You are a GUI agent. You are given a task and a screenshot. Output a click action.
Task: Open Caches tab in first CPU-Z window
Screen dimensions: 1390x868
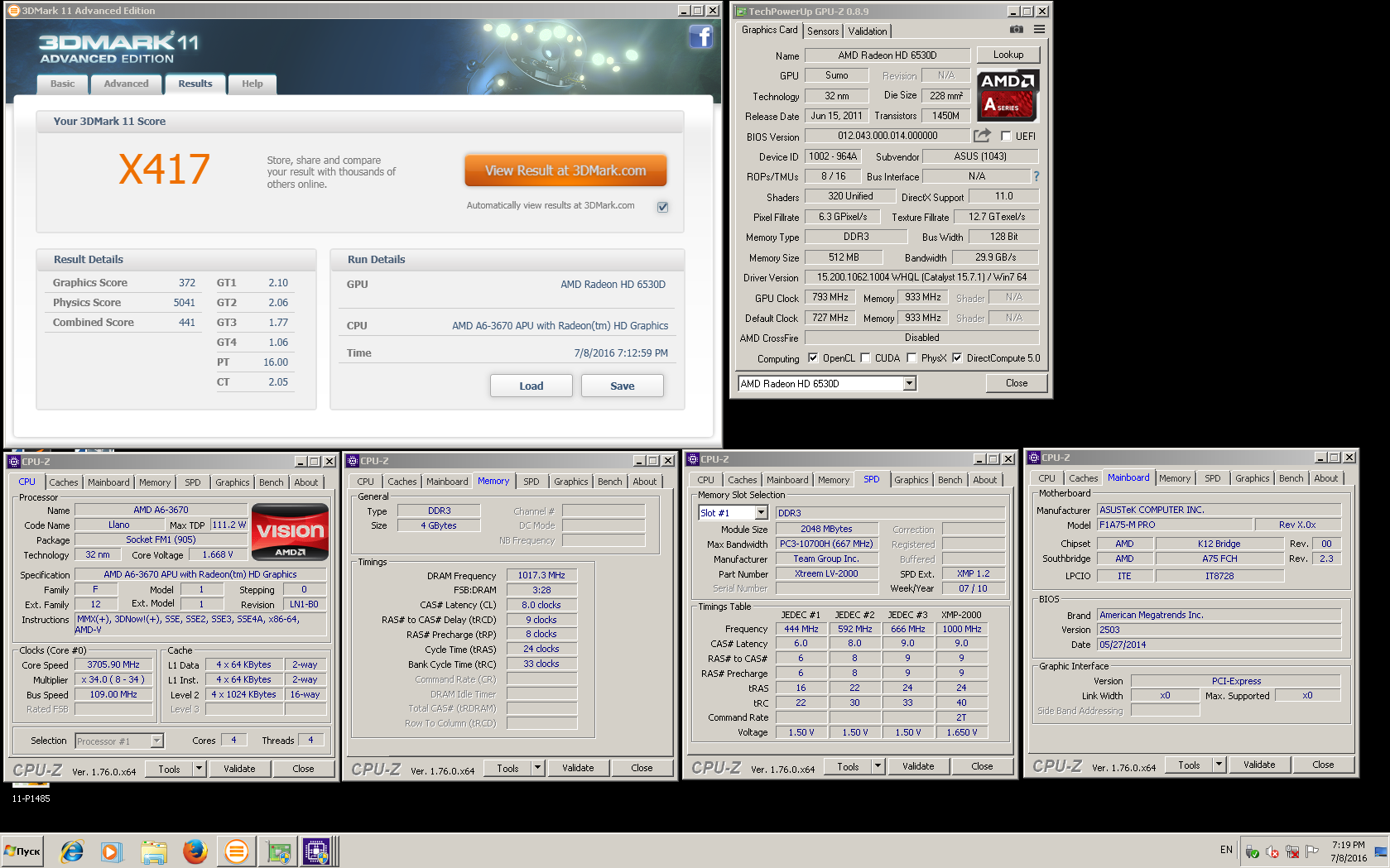click(x=64, y=482)
